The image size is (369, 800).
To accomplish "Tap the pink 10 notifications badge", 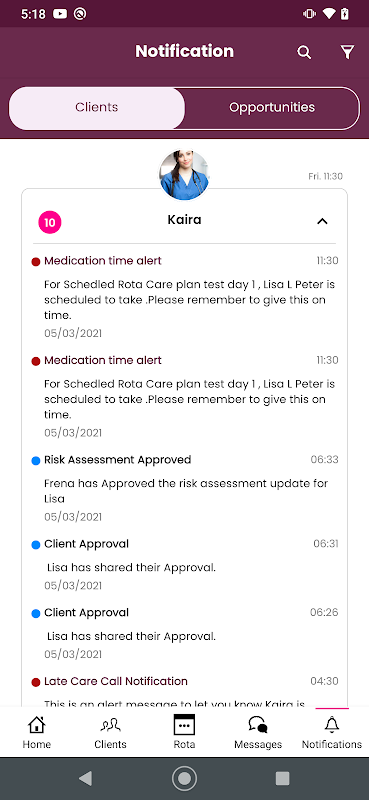I will (50, 222).
